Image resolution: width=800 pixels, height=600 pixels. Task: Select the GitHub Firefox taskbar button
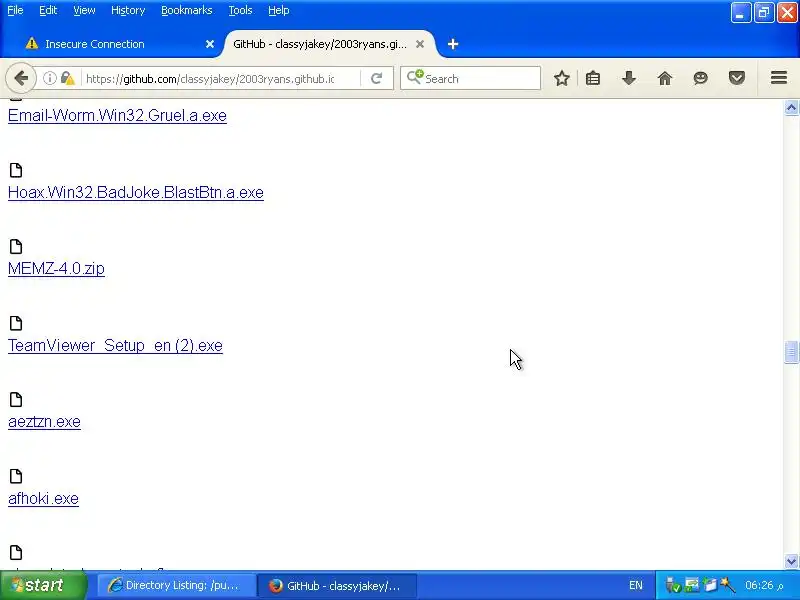pos(337,586)
